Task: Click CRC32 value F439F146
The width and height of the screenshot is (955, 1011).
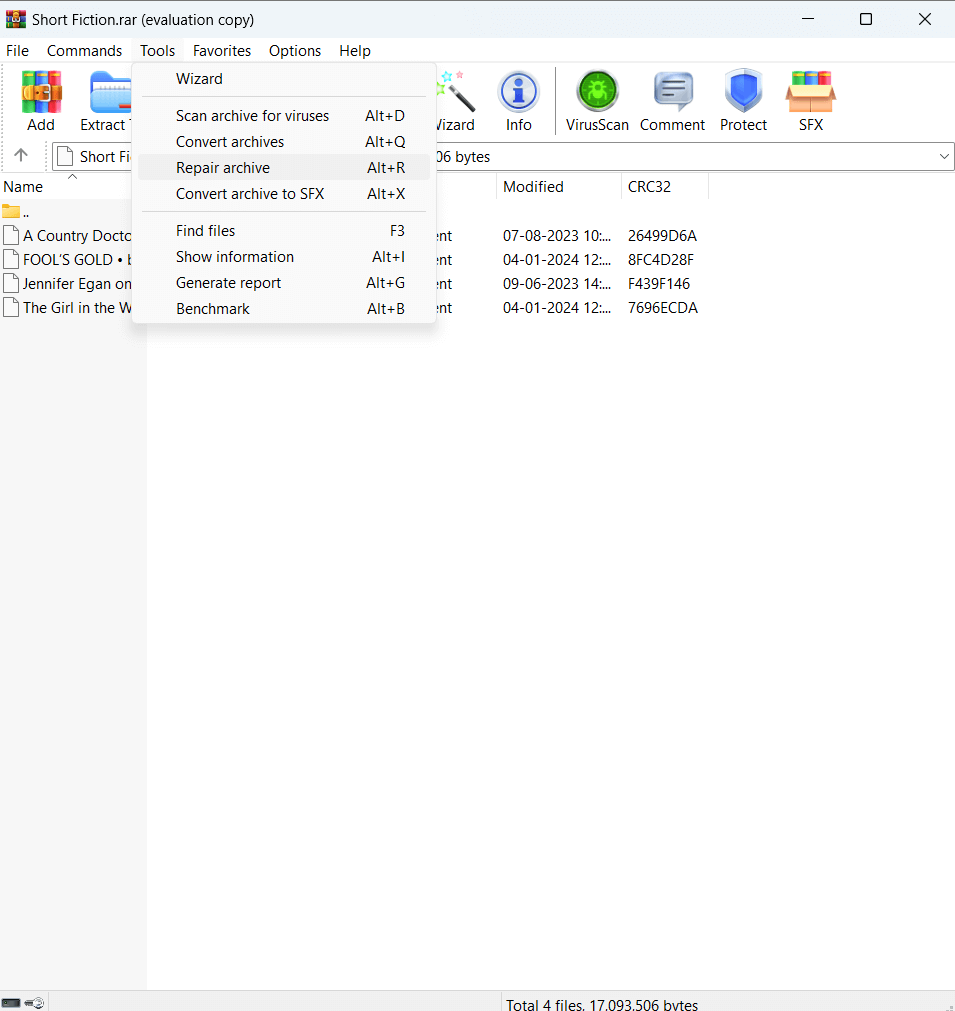Action: click(x=659, y=284)
